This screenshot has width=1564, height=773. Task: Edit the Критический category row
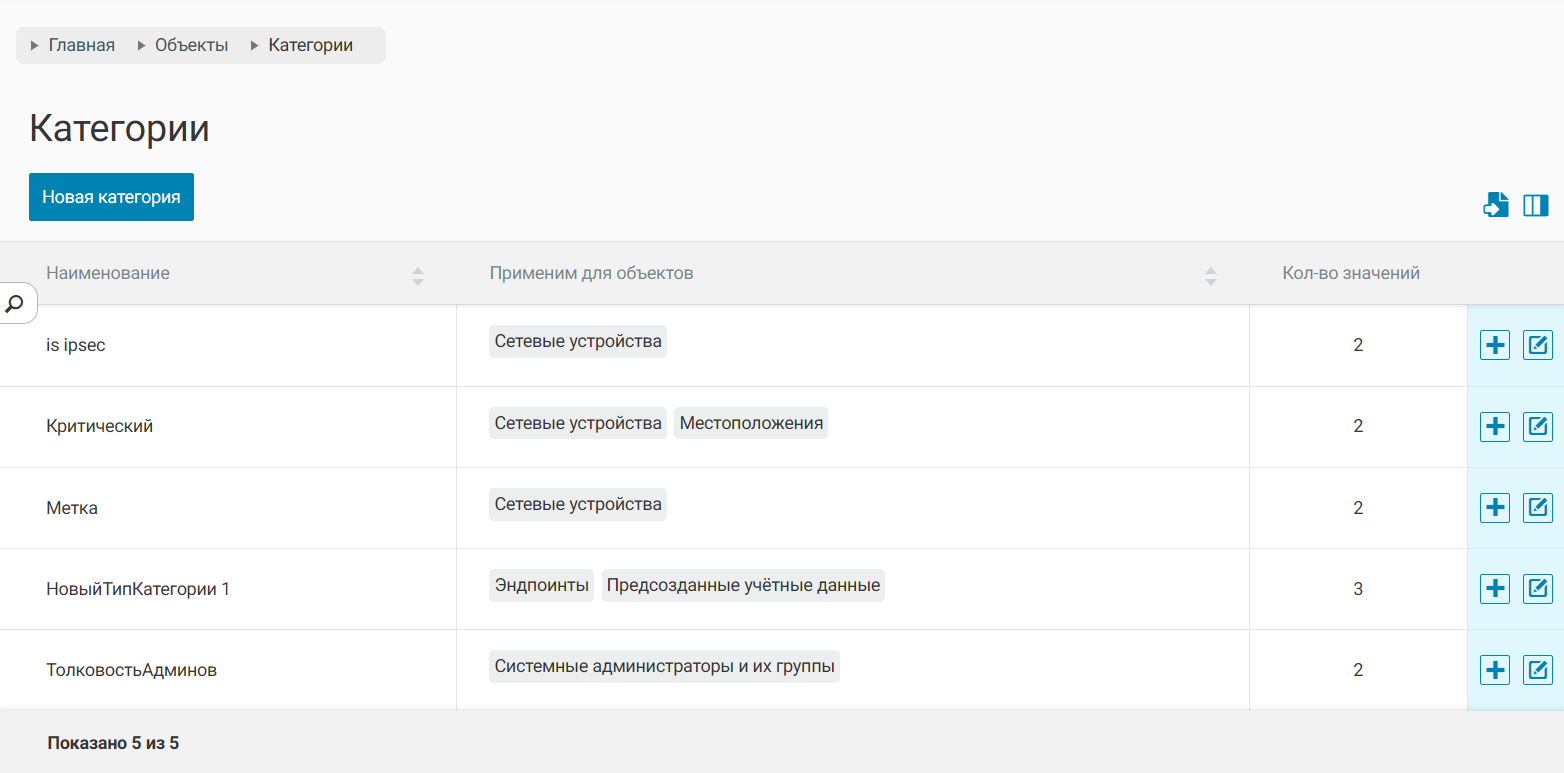coord(1537,426)
